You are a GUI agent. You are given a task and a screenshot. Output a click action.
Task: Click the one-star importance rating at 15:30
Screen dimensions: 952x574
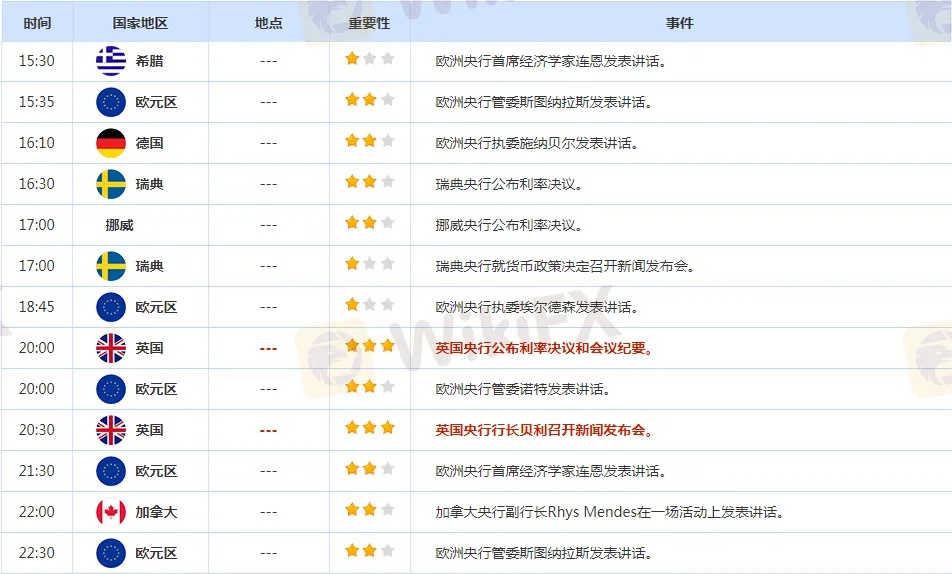pos(370,59)
